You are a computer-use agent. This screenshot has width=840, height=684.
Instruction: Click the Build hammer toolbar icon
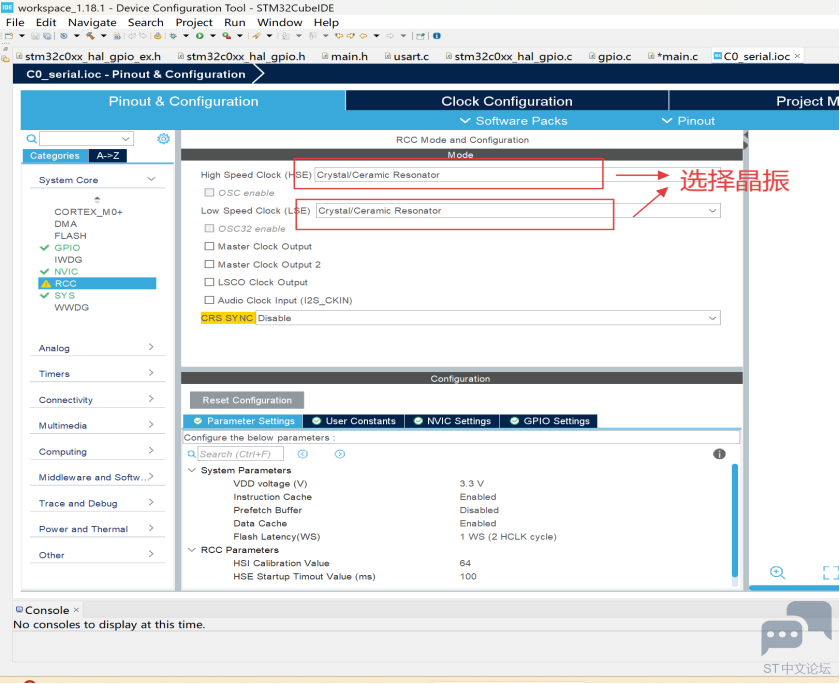91,36
